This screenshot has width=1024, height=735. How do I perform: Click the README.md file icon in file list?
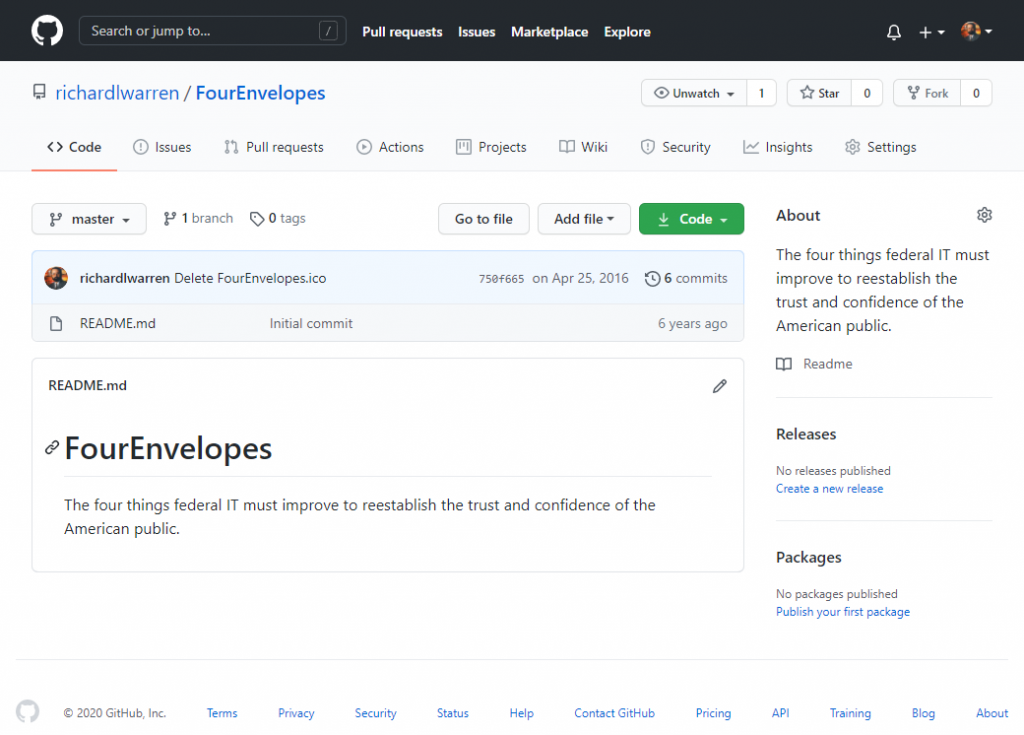(56, 323)
